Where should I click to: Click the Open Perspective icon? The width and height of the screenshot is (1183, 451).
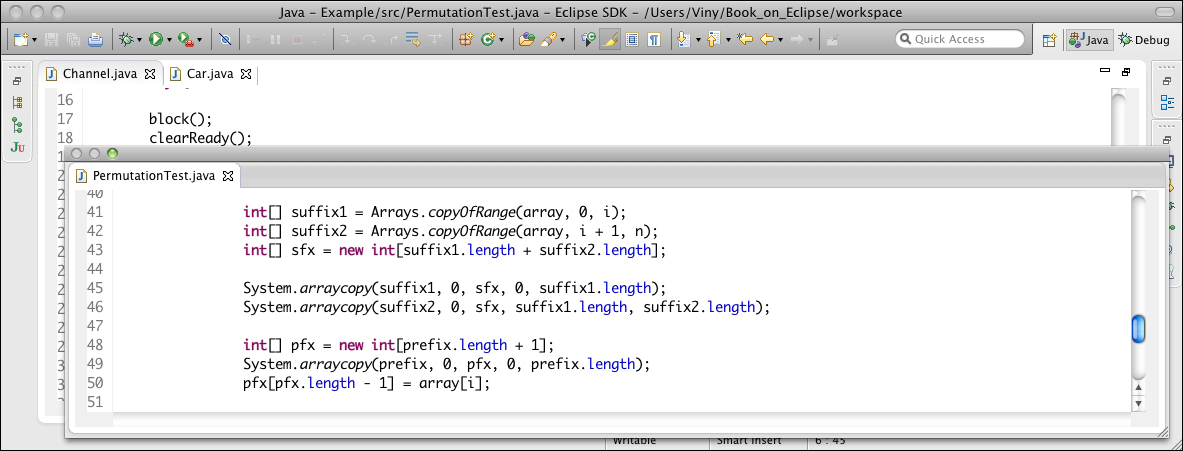1049,40
